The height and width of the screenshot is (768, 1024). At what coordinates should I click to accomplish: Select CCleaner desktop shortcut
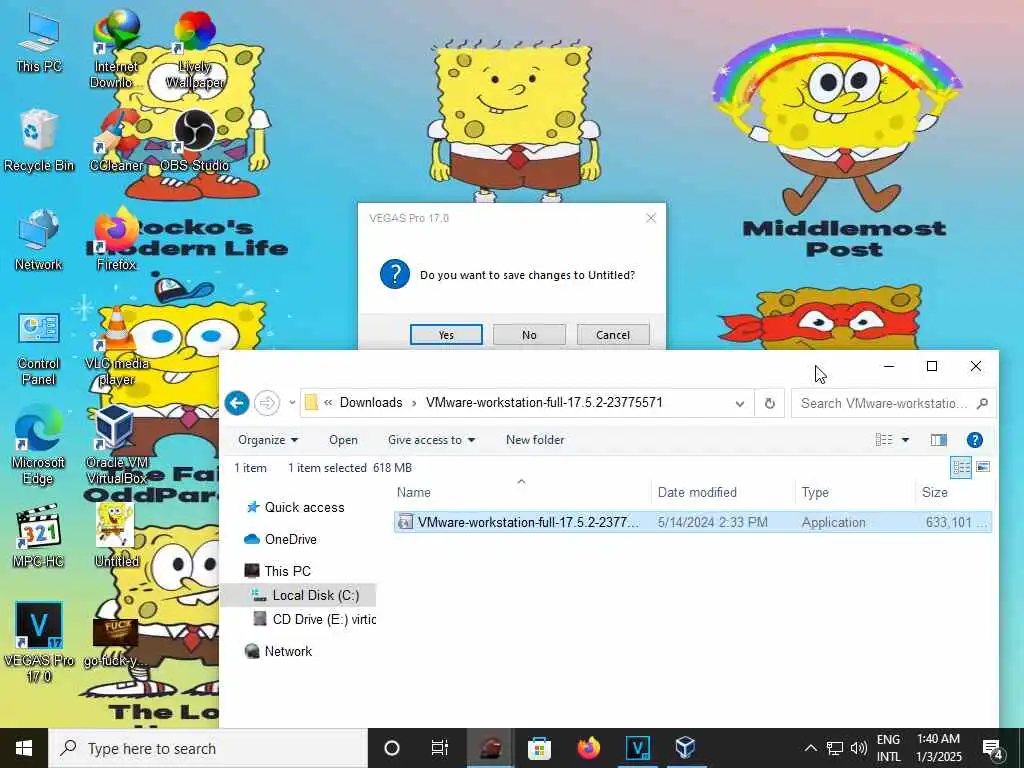[116, 140]
